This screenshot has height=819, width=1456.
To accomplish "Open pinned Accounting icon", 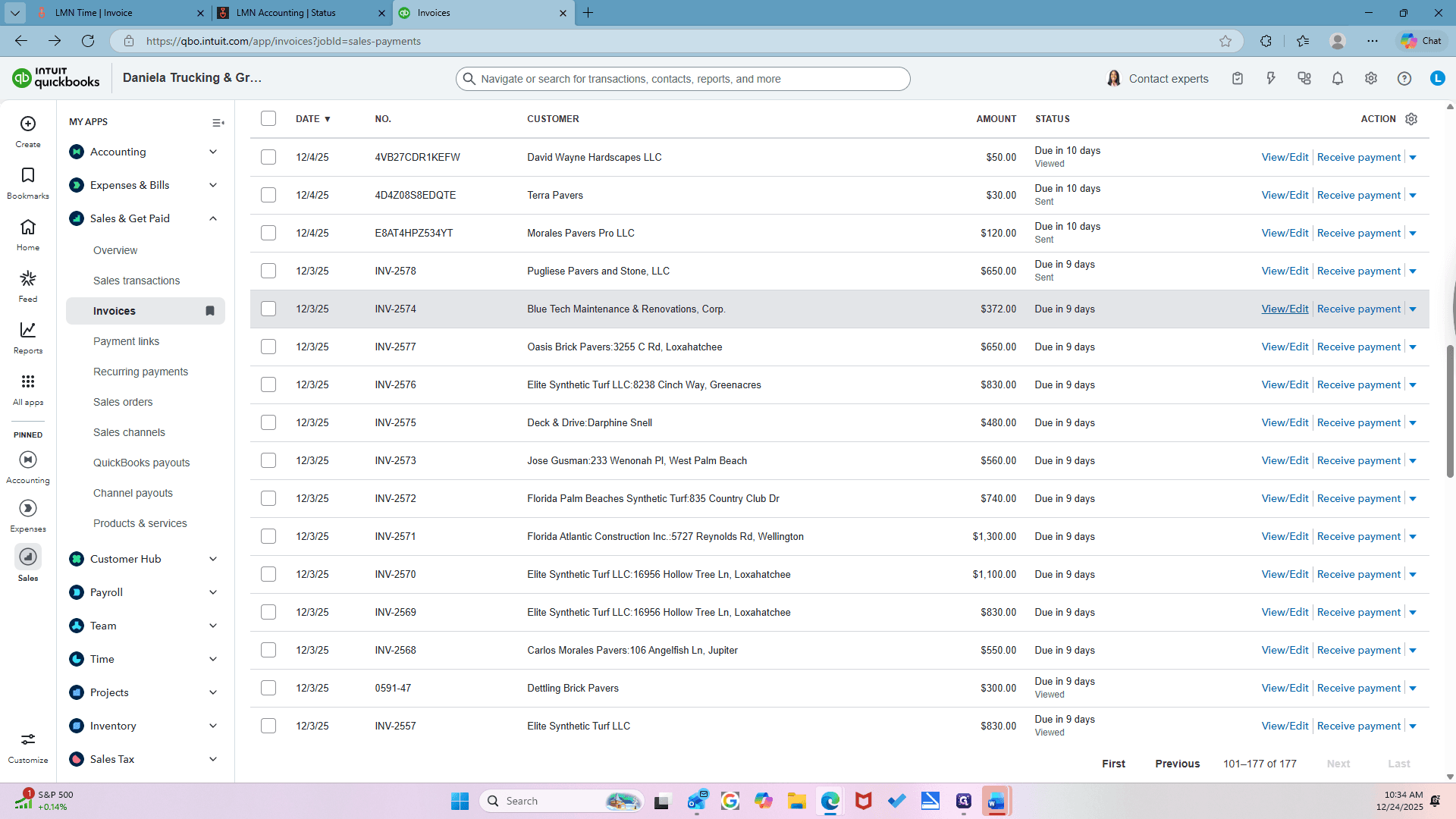I will point(28,460).
